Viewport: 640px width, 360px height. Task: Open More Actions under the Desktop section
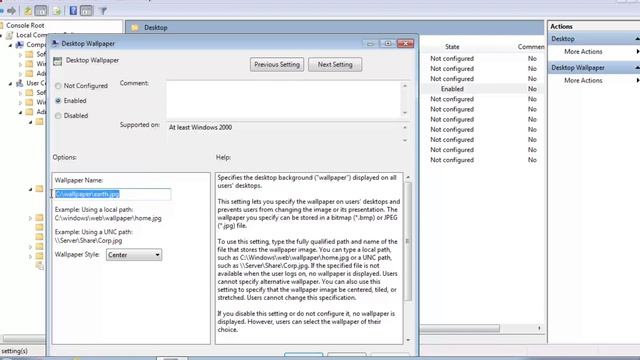tap(583, 51)
